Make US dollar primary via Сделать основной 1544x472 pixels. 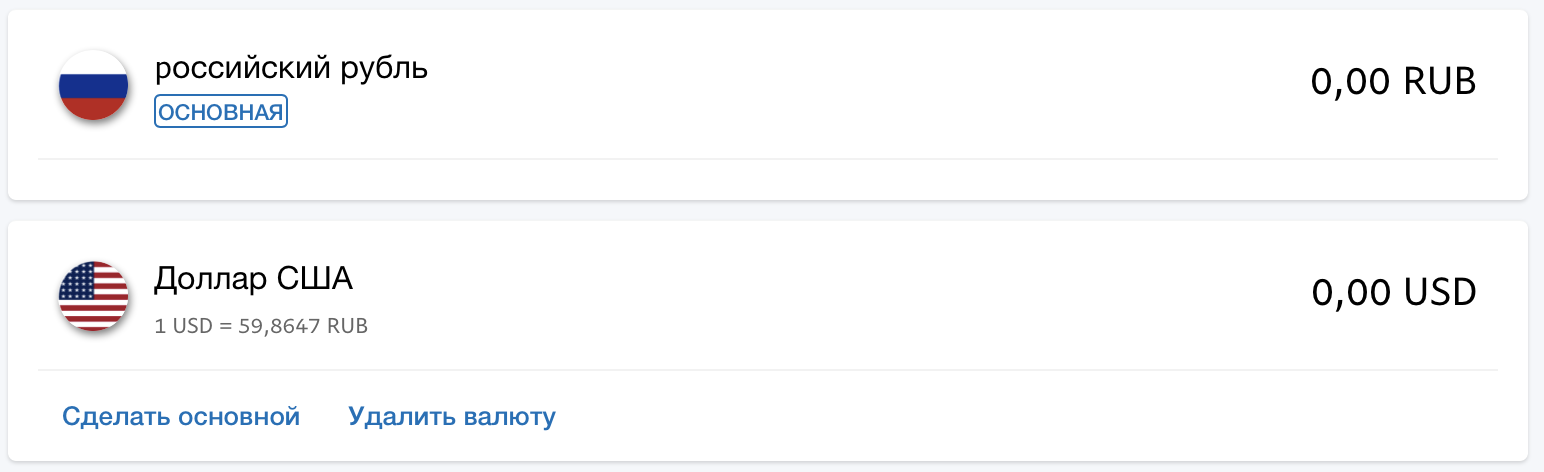coord(181,416)
